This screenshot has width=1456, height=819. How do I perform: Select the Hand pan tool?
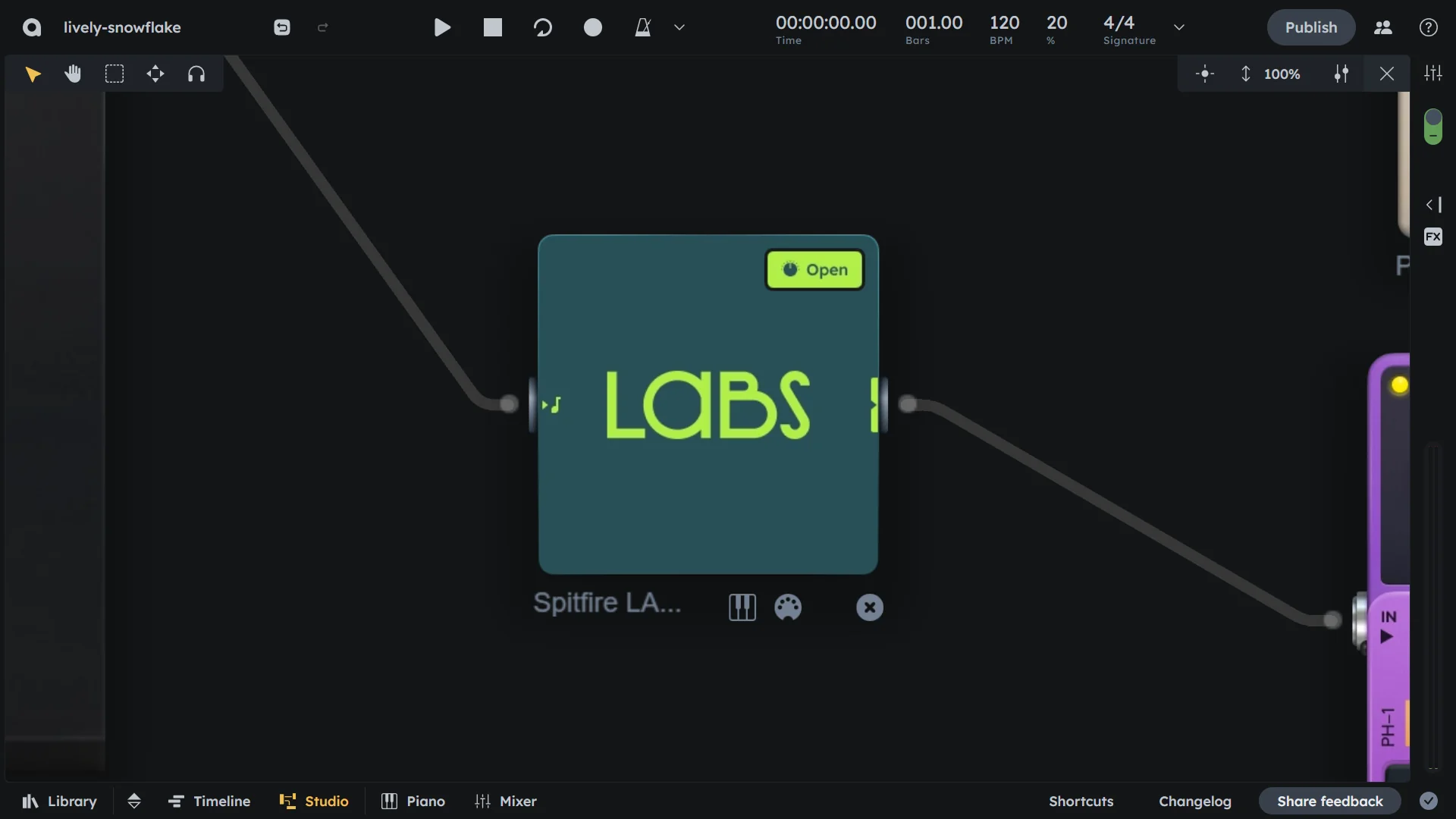(73, 74)
